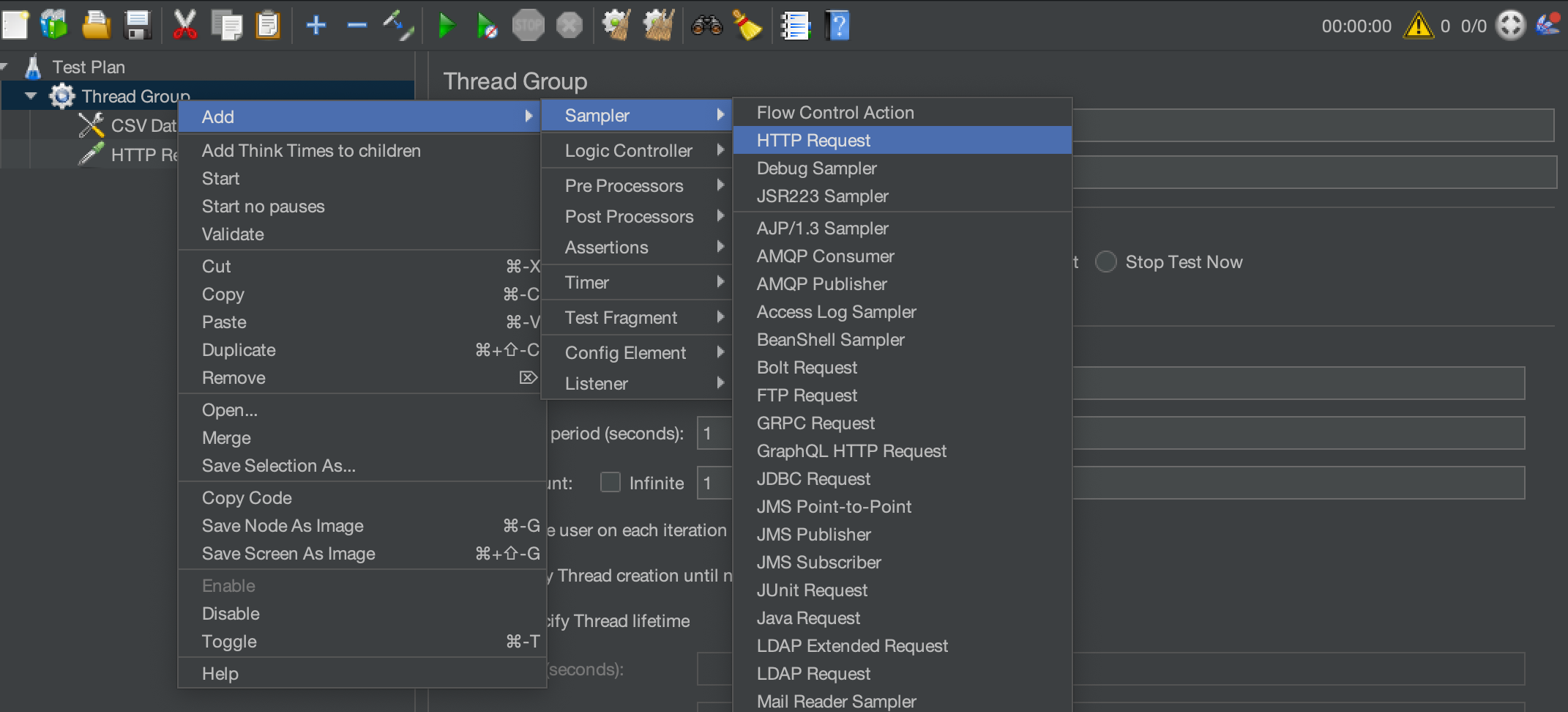Screen dimensions: 1568x712
Task: Expand the Test Fragment submenu
Action: [x=637, y=317]
